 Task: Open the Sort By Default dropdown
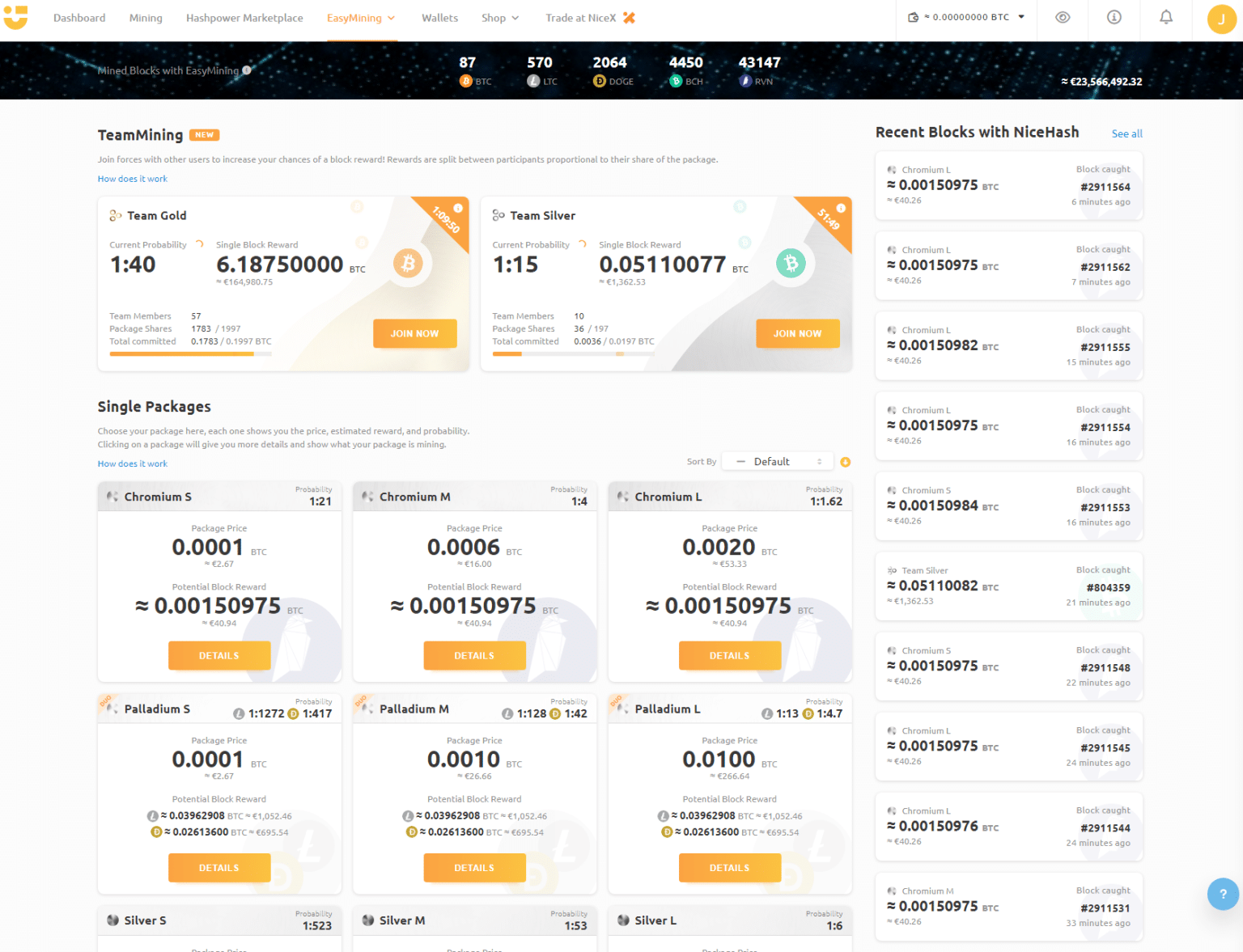777,461
